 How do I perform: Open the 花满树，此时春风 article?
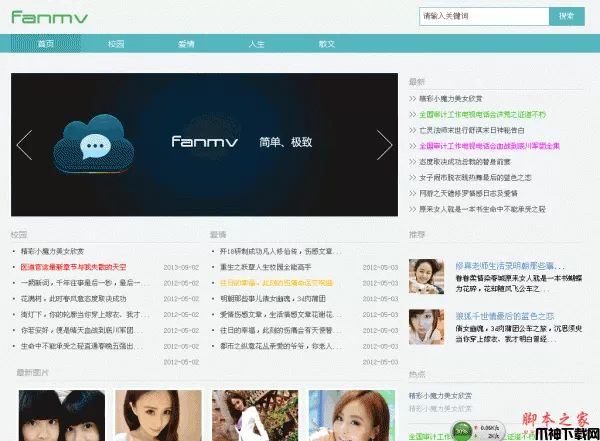coord(73,299)
